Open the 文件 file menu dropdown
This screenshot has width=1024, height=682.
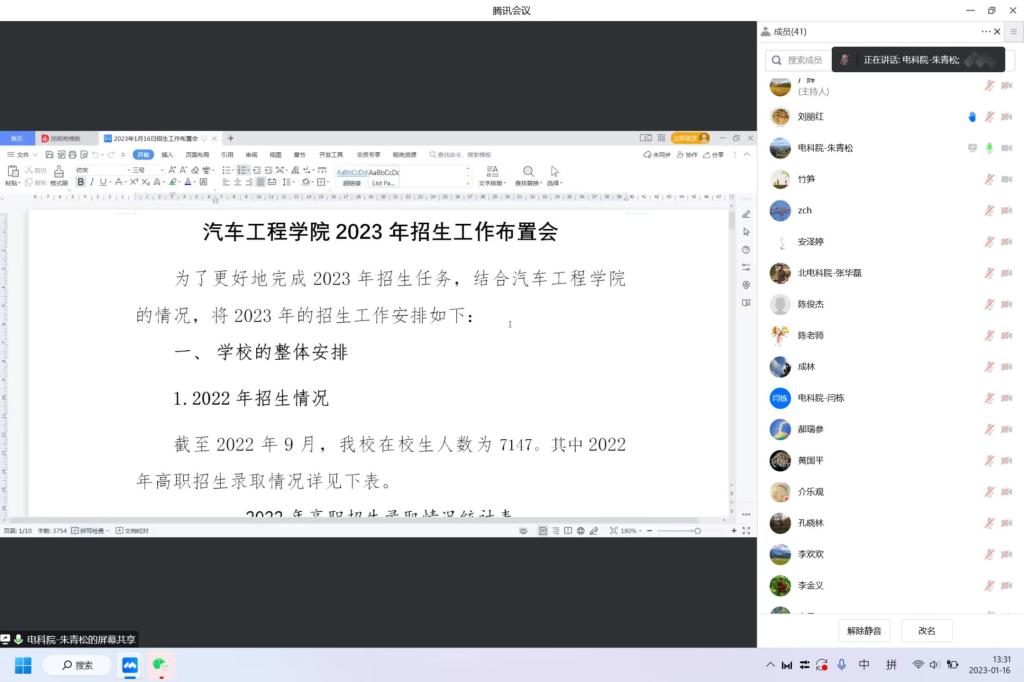(x=22, y=155)
